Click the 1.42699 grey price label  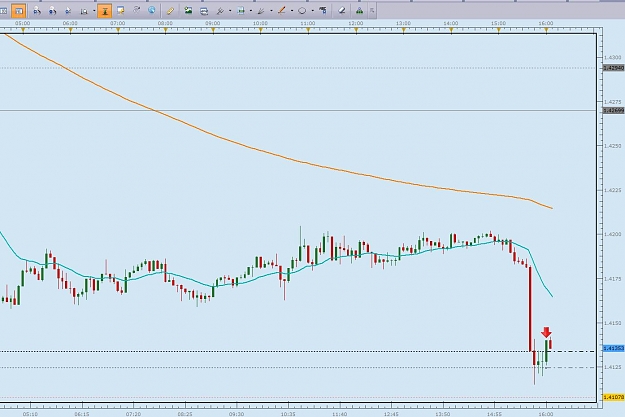click(613, 110)
